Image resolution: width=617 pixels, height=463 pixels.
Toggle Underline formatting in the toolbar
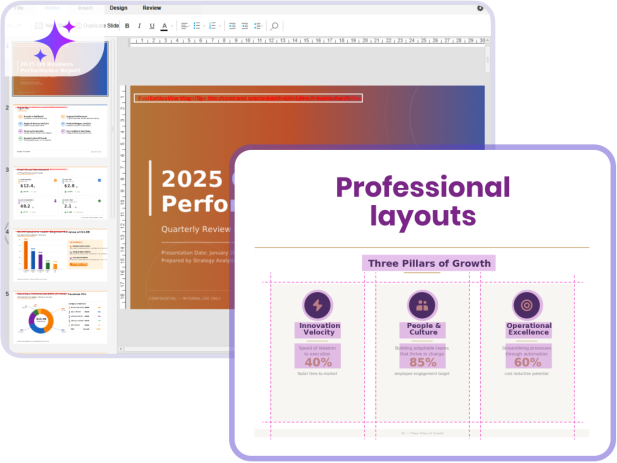point(152,26)
